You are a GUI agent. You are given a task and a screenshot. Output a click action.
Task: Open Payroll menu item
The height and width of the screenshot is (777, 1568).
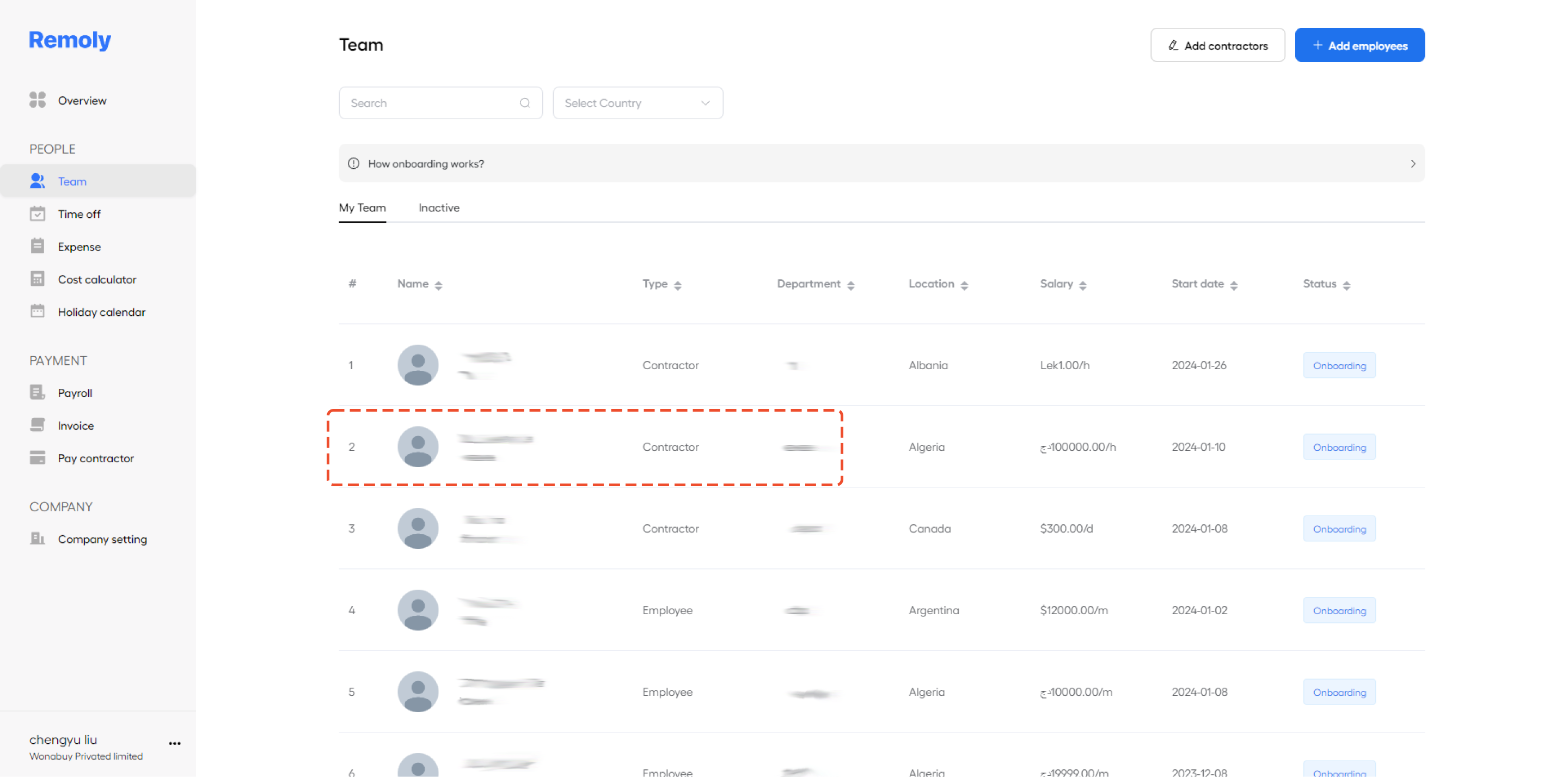(75, 393)
